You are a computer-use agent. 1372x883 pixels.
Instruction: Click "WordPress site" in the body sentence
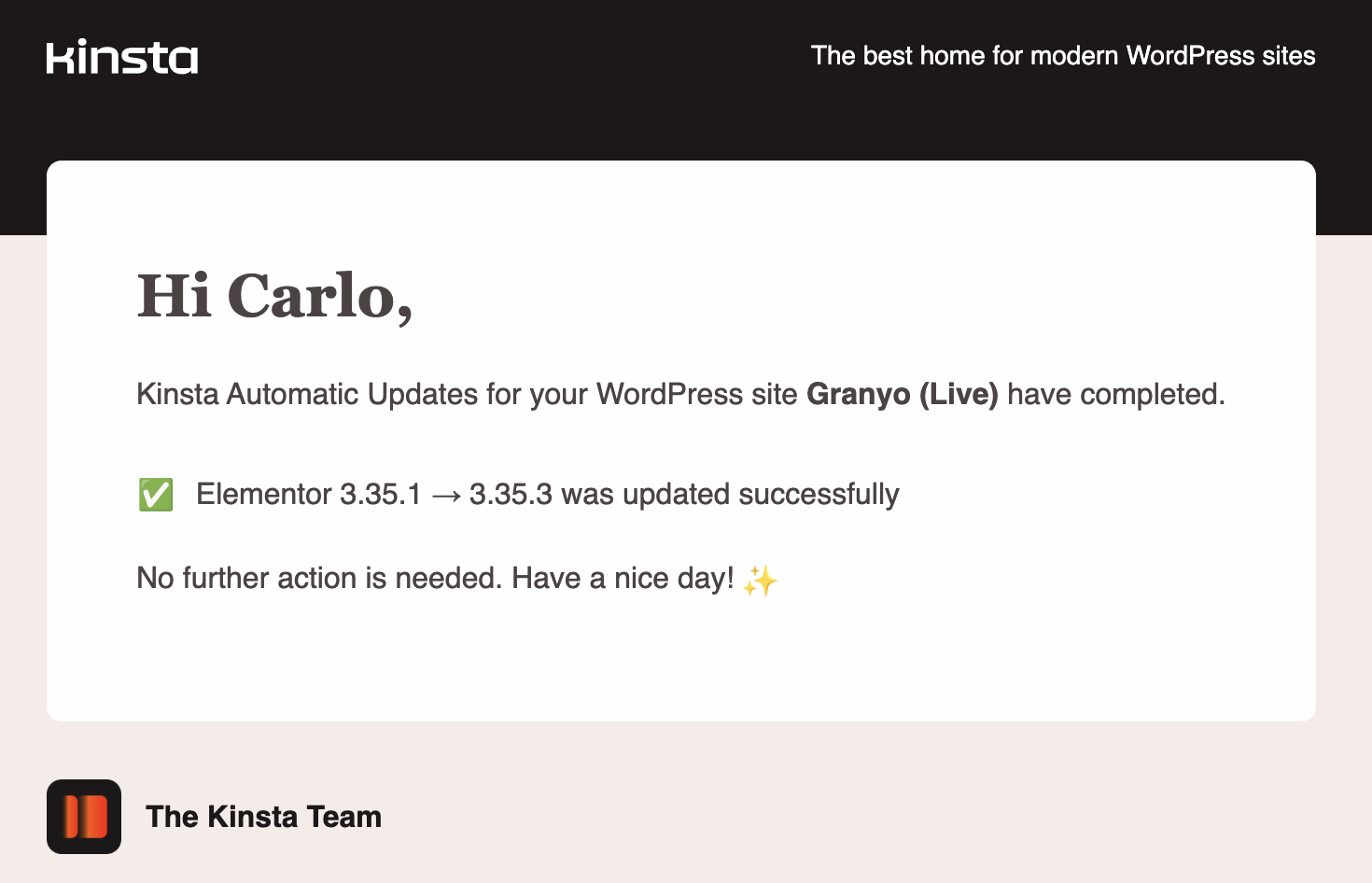697,395
